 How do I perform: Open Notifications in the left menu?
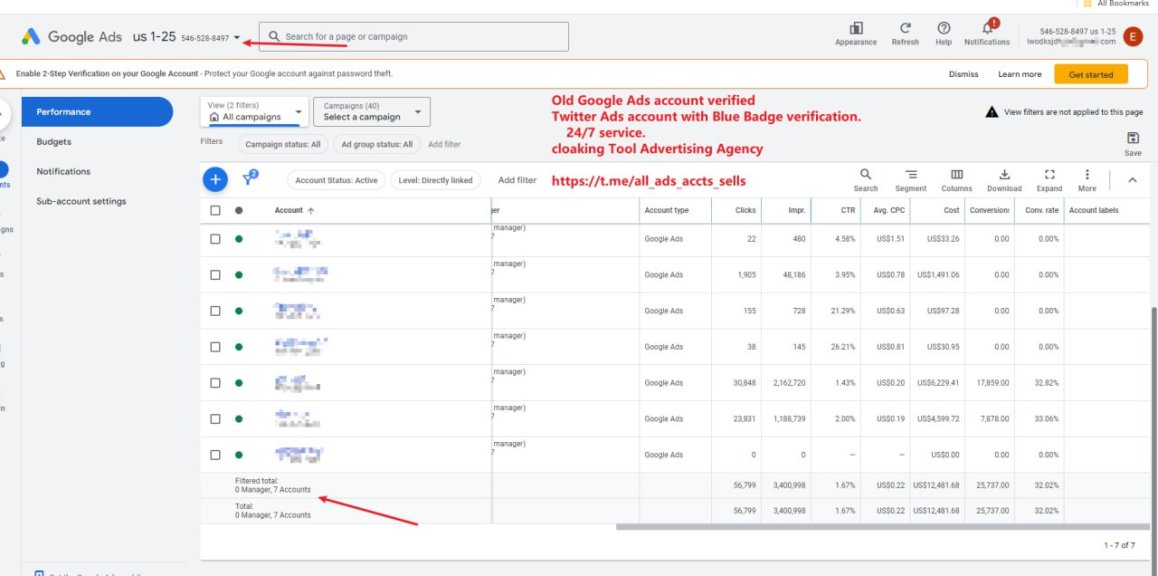pos(63,171)
